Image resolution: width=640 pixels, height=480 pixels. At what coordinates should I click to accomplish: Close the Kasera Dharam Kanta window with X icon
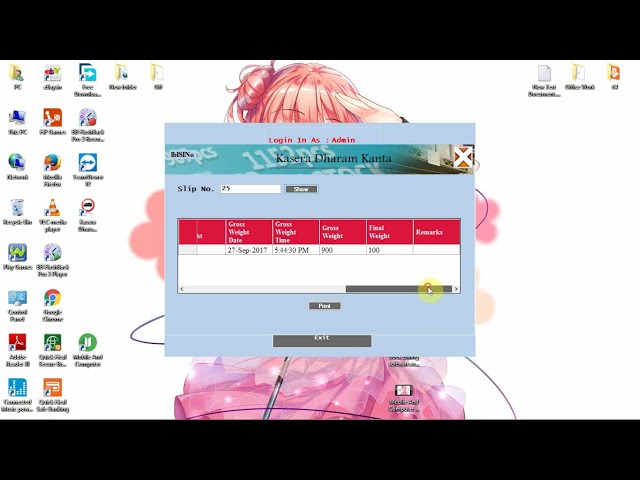point(463,158)
